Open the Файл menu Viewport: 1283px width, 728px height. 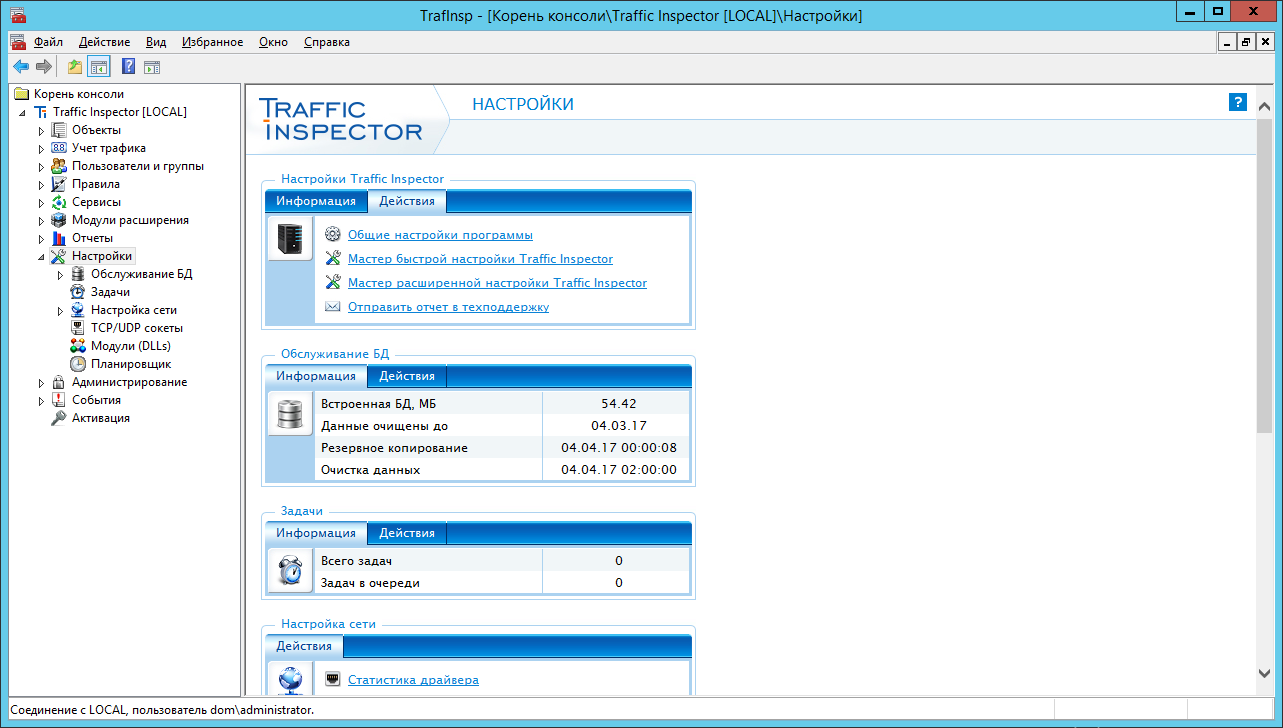[48, 42]
